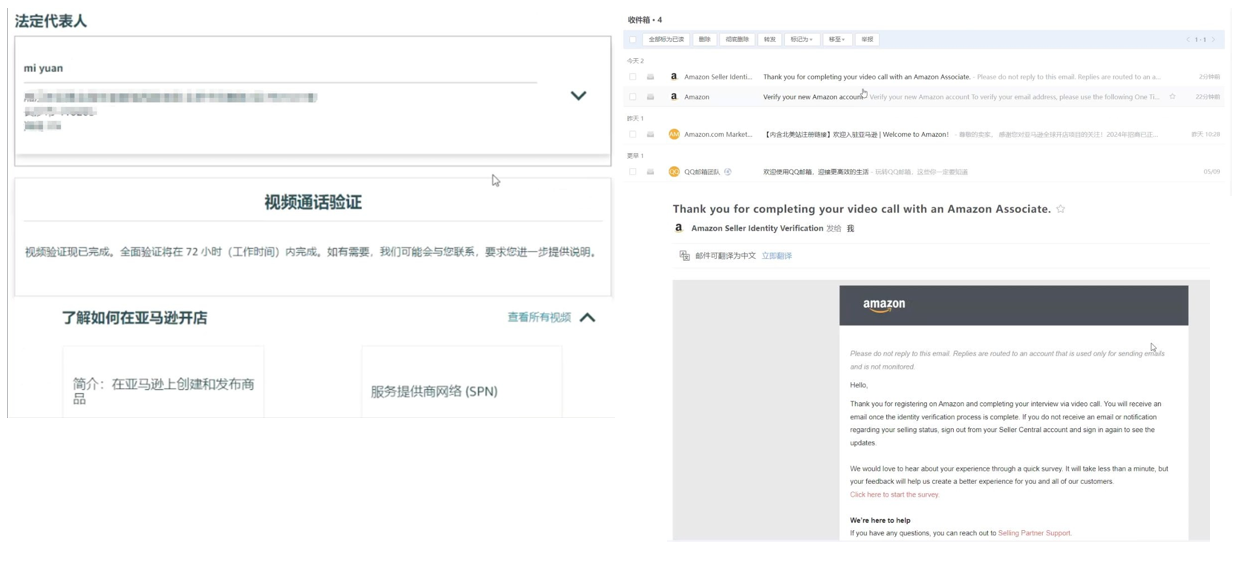Click timestamp 昨天 10:28

point(1205,134)
